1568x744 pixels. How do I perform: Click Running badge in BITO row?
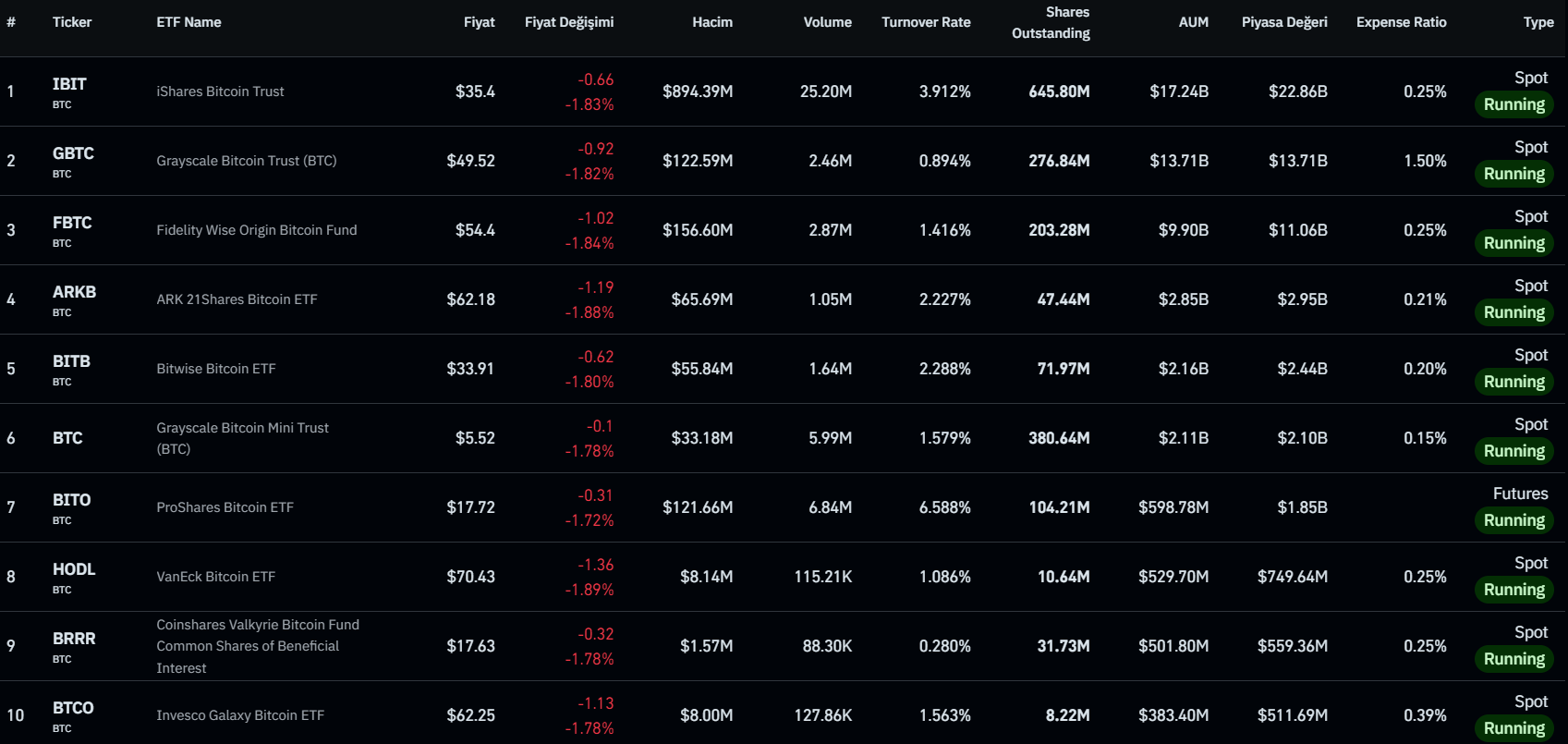(1513, 520)
